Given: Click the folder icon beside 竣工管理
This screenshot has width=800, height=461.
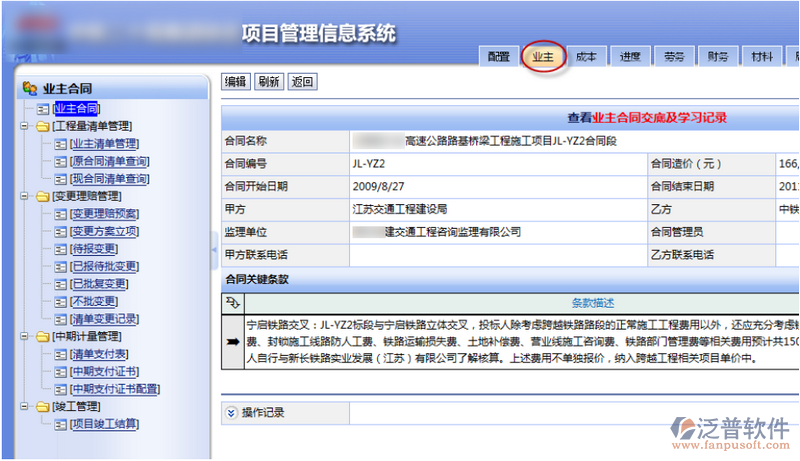Looking at the screenshot, I should [42, 407].
